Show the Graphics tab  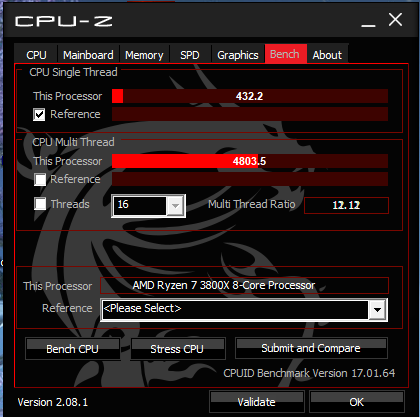(238, 55)
